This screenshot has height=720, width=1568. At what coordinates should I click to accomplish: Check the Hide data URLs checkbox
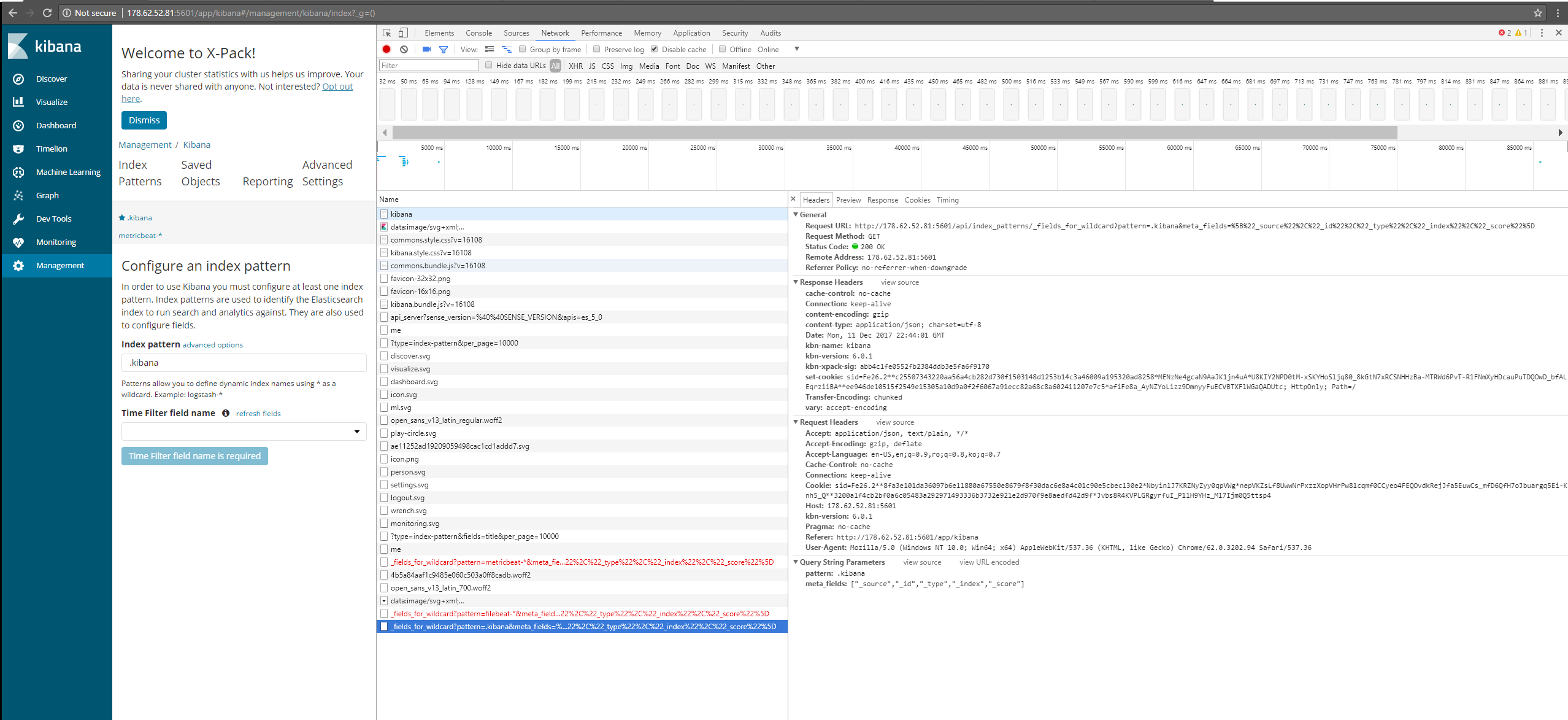[489, 66]
